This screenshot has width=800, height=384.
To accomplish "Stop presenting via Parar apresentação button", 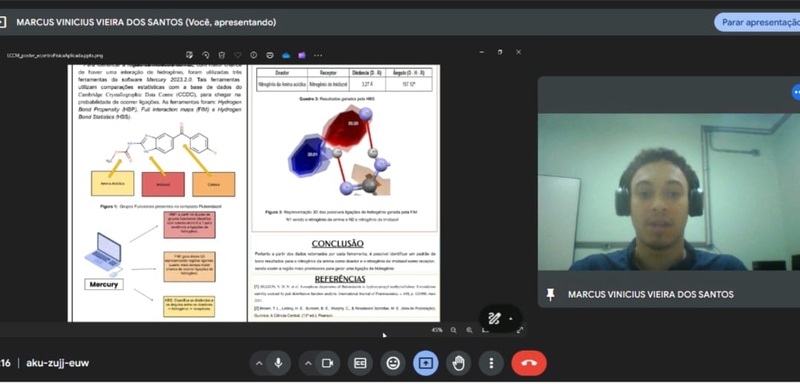I will [x=757, y=22].
